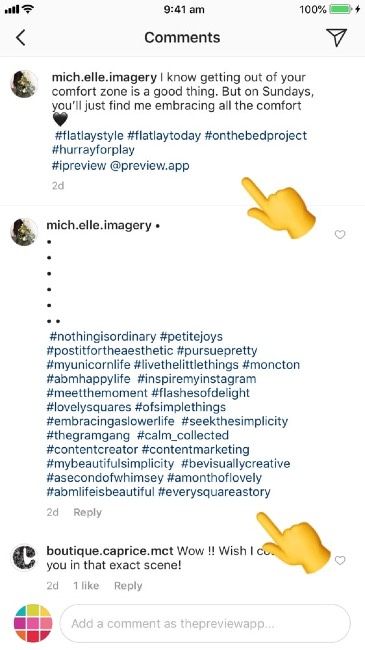This screenshot has height=650, width=365.
Task: Like mich.elle.imagery's hashtag comment
Action: coord(340,235)
